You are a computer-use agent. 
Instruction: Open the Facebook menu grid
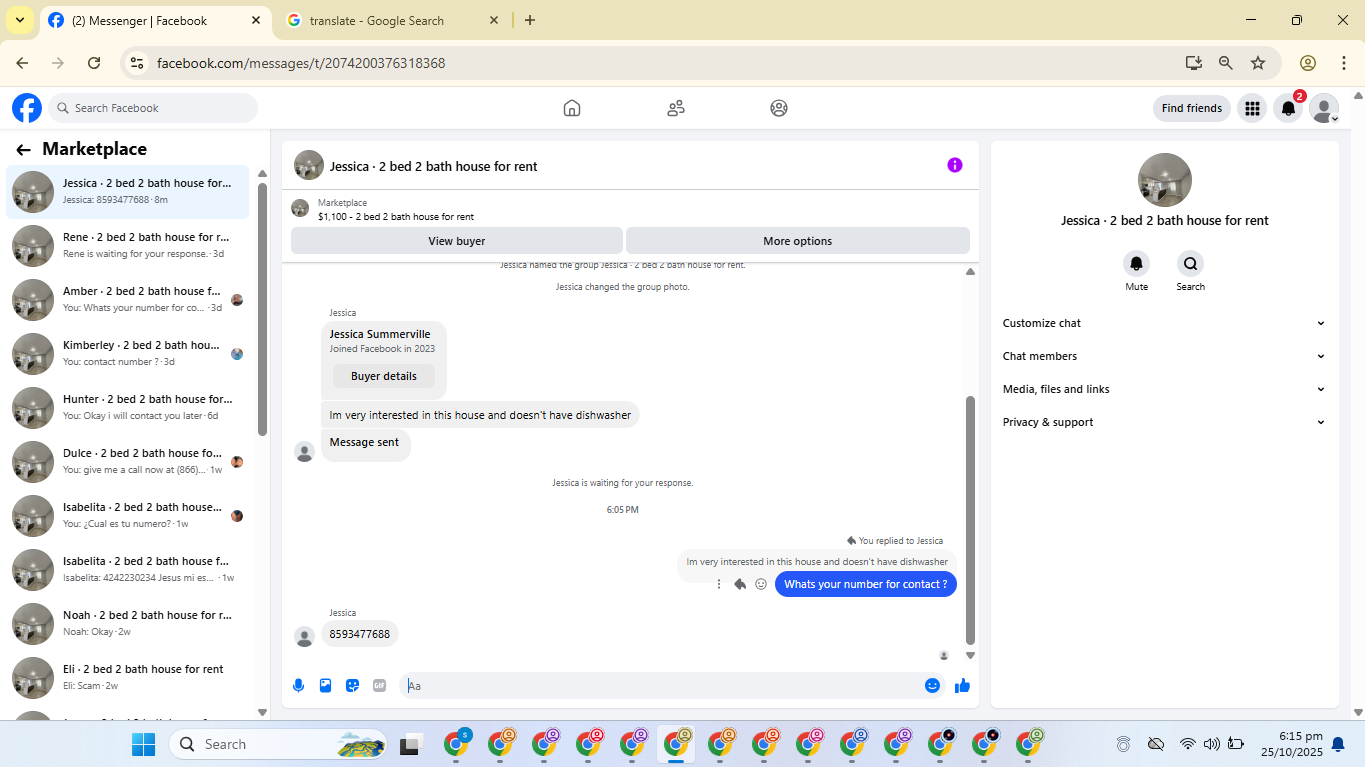pyautogui.click(x=1251, y=108)
